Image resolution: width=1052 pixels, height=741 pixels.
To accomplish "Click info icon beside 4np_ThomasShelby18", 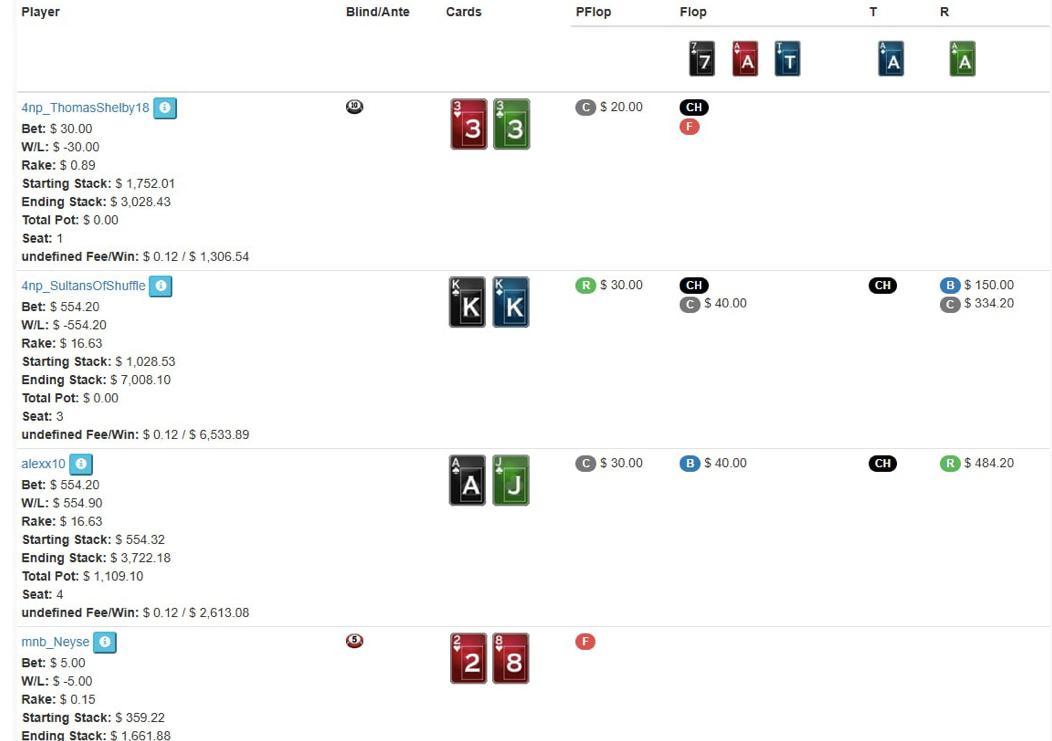I will 165,108.
